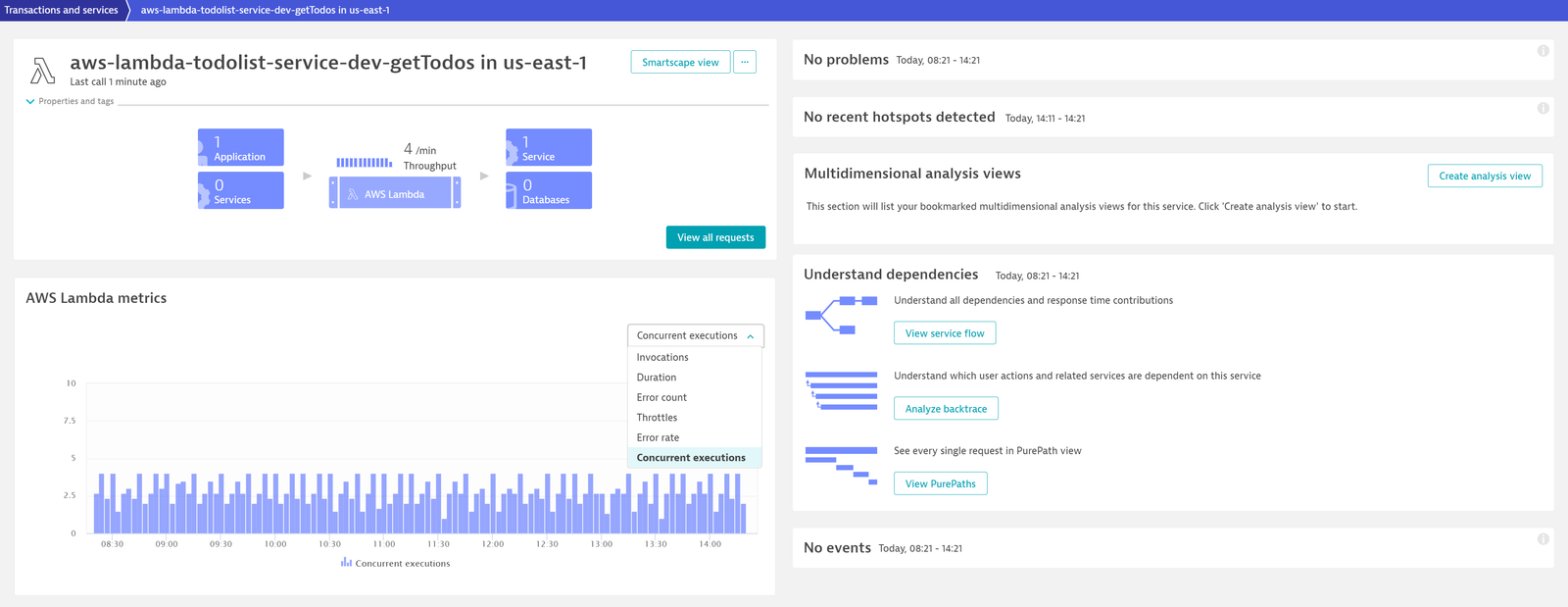Screen dimensions: 1568x607
Task: Click the 10:00 time axis label
Action: click(x=275, y=544)
